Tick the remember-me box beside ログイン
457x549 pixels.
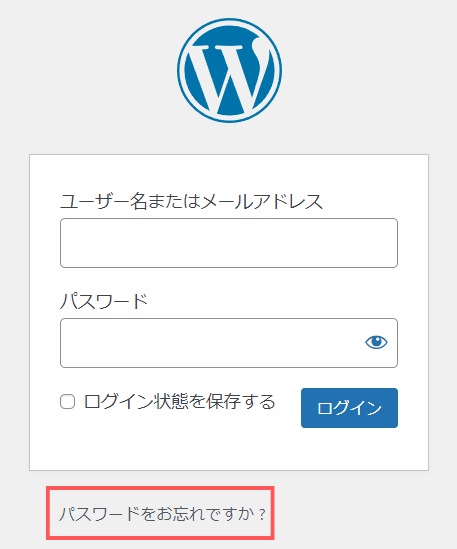[x=67, y=402]
